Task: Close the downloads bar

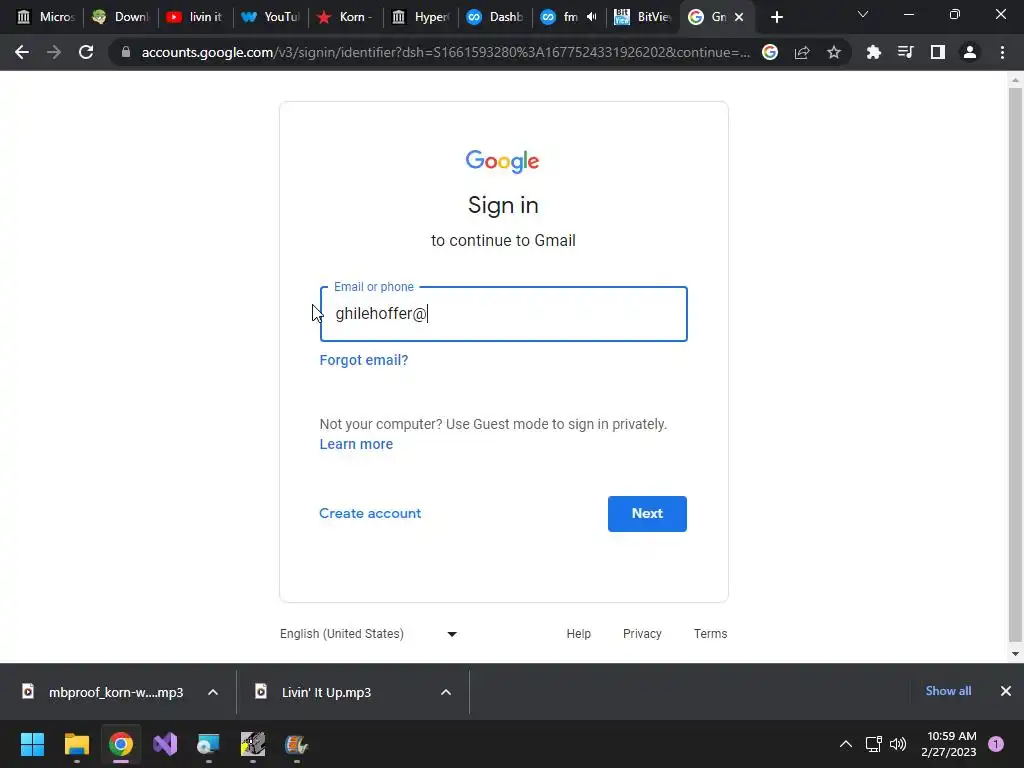Action: (x=1006, y=691)
